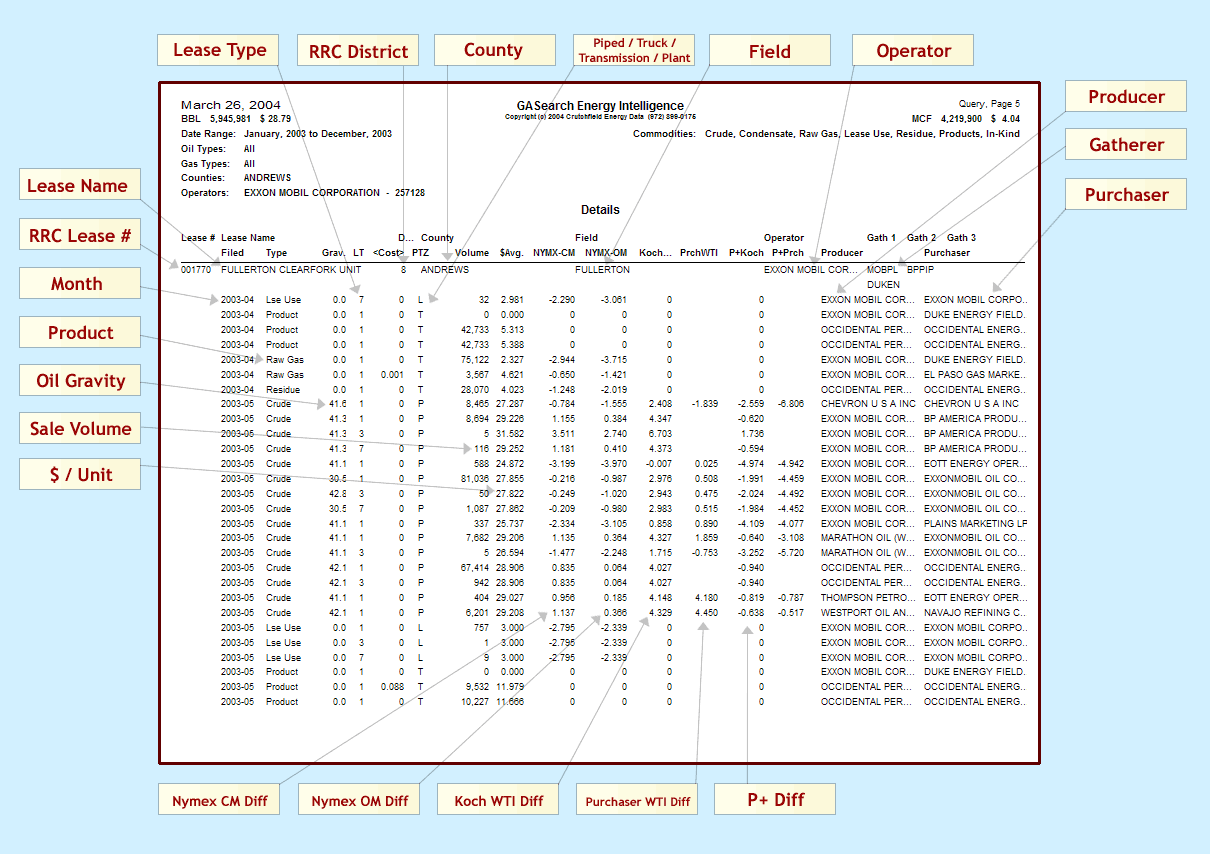Image resolution: width=1210 pixels, height=854 pixels.
Task: Click the County callout label
Action: (x=494, y=50)
